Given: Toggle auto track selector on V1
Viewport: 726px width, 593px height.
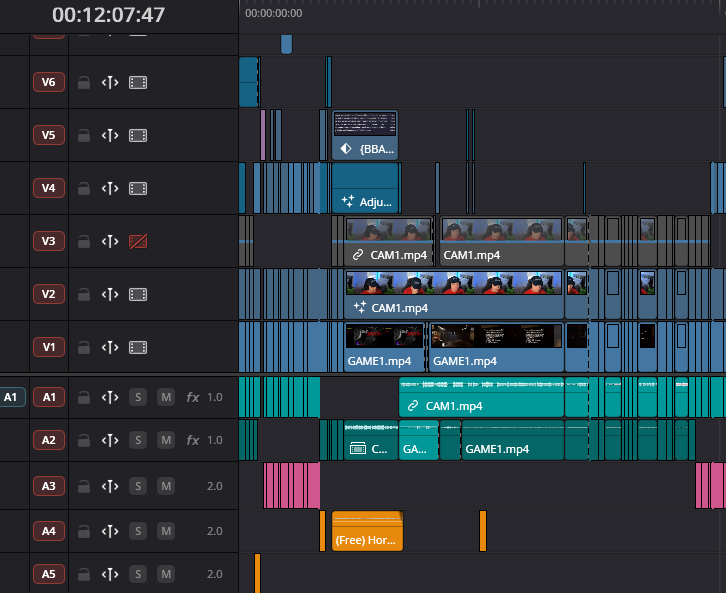Looking at the screenshot, I should click(x=110, y=347).
